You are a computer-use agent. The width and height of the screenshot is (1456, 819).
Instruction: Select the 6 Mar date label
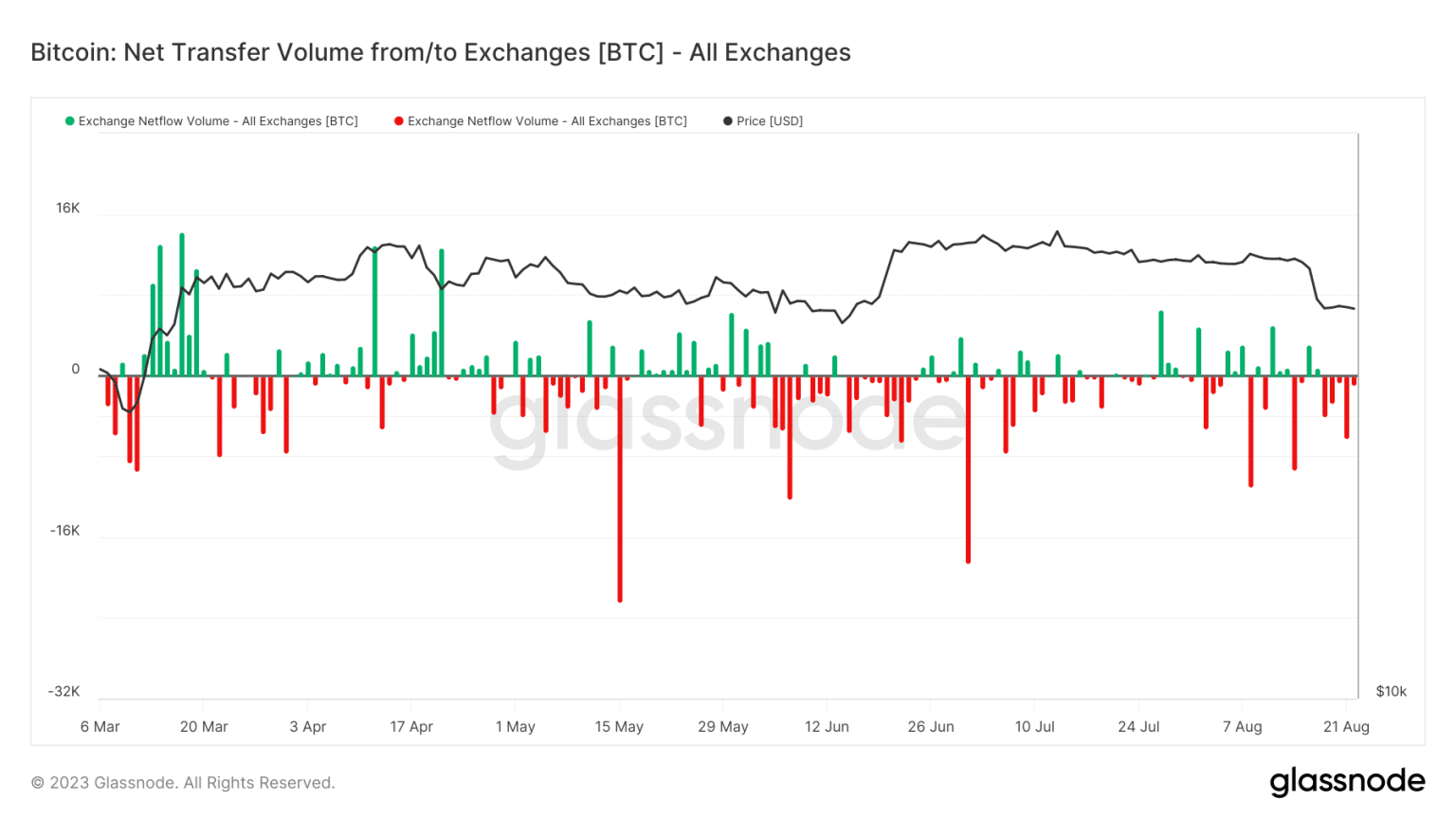[100, 727]
